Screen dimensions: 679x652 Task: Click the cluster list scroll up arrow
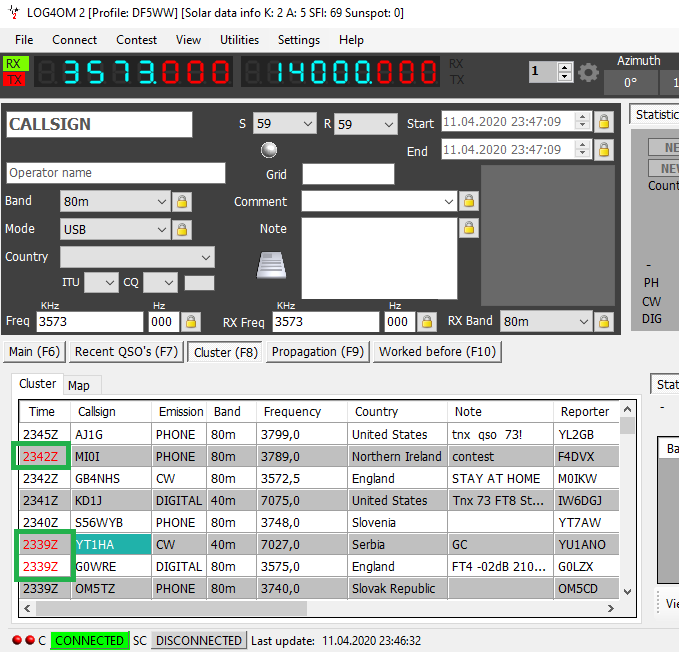627,409
